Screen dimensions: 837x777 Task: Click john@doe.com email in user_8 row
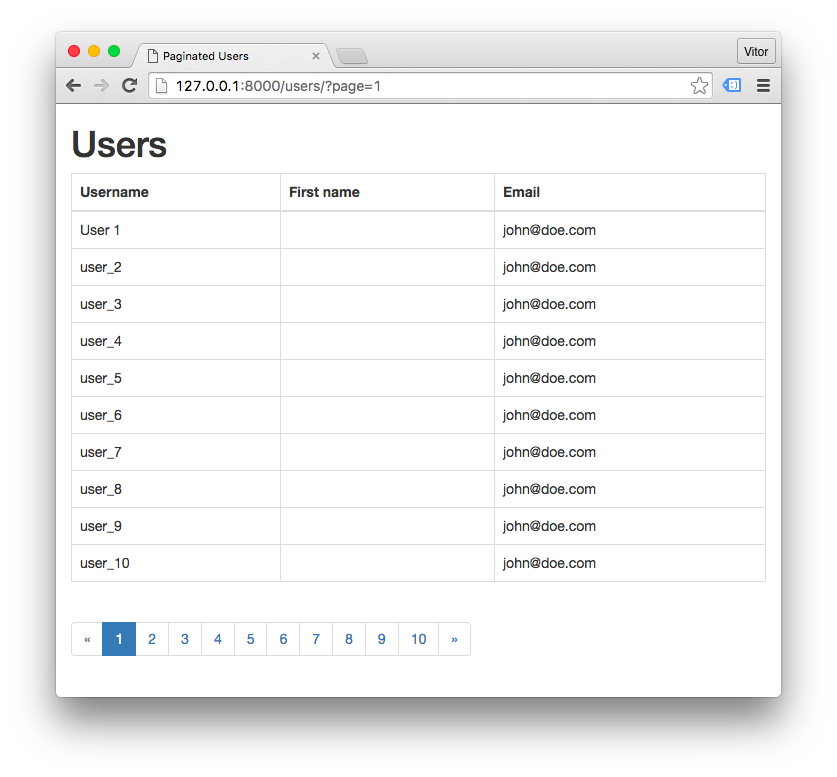pos(549,489)
